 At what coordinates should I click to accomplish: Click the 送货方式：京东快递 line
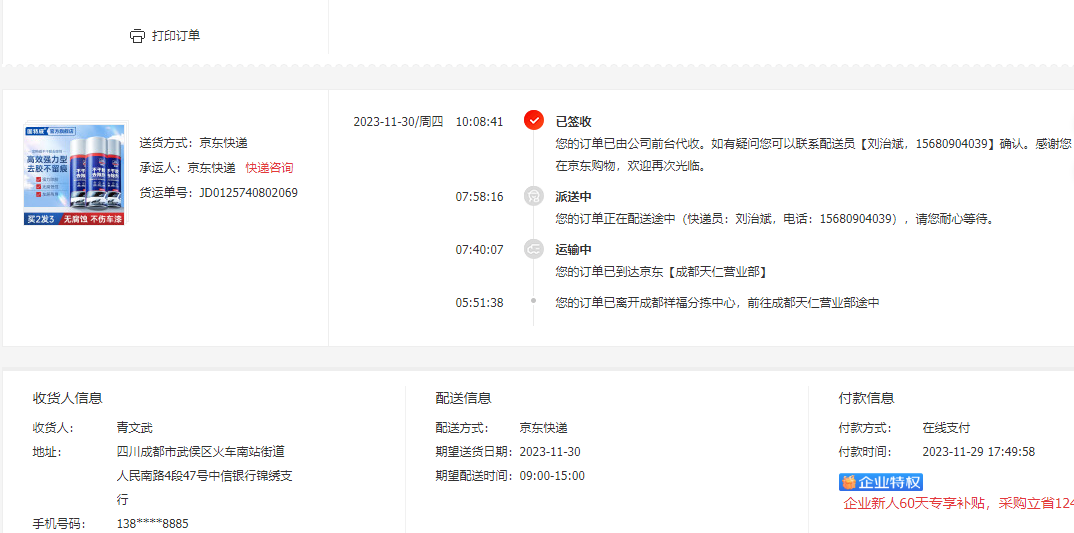point(193,143)
